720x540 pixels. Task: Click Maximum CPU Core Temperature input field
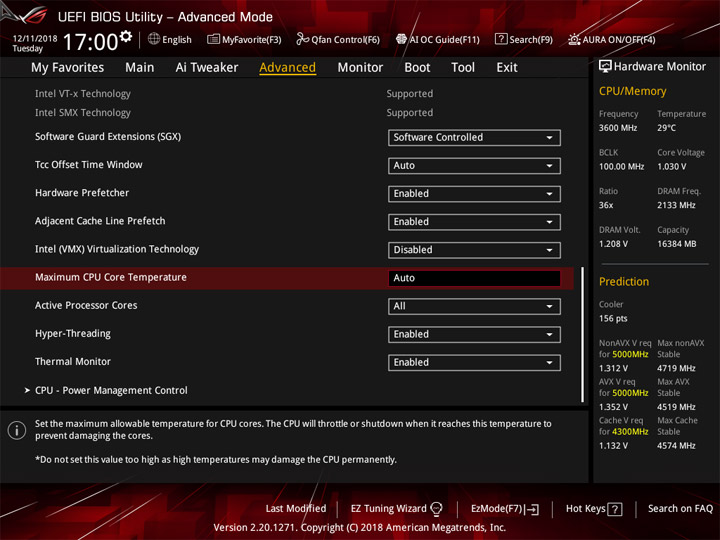coord(474,278)
